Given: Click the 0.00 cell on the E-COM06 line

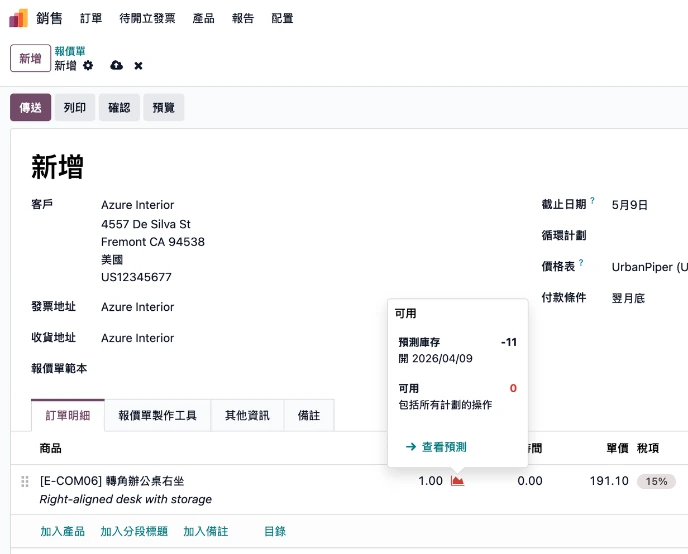Looking at the screenshot, I should tap(530, 481).
